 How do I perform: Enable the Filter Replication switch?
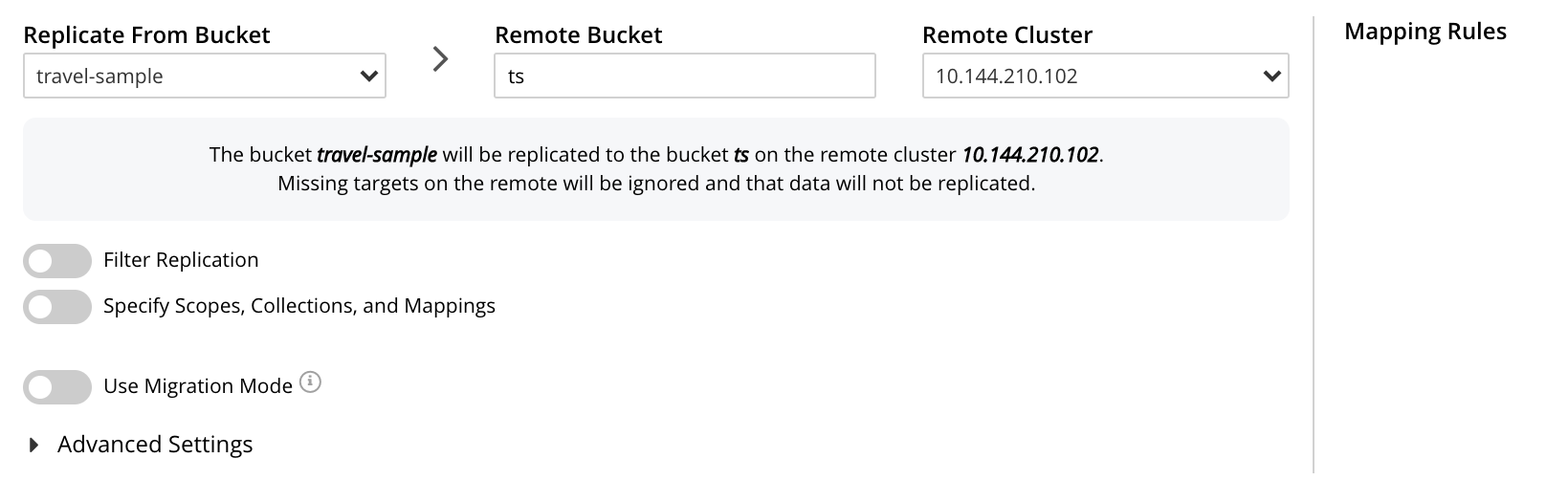click(57, 261)
